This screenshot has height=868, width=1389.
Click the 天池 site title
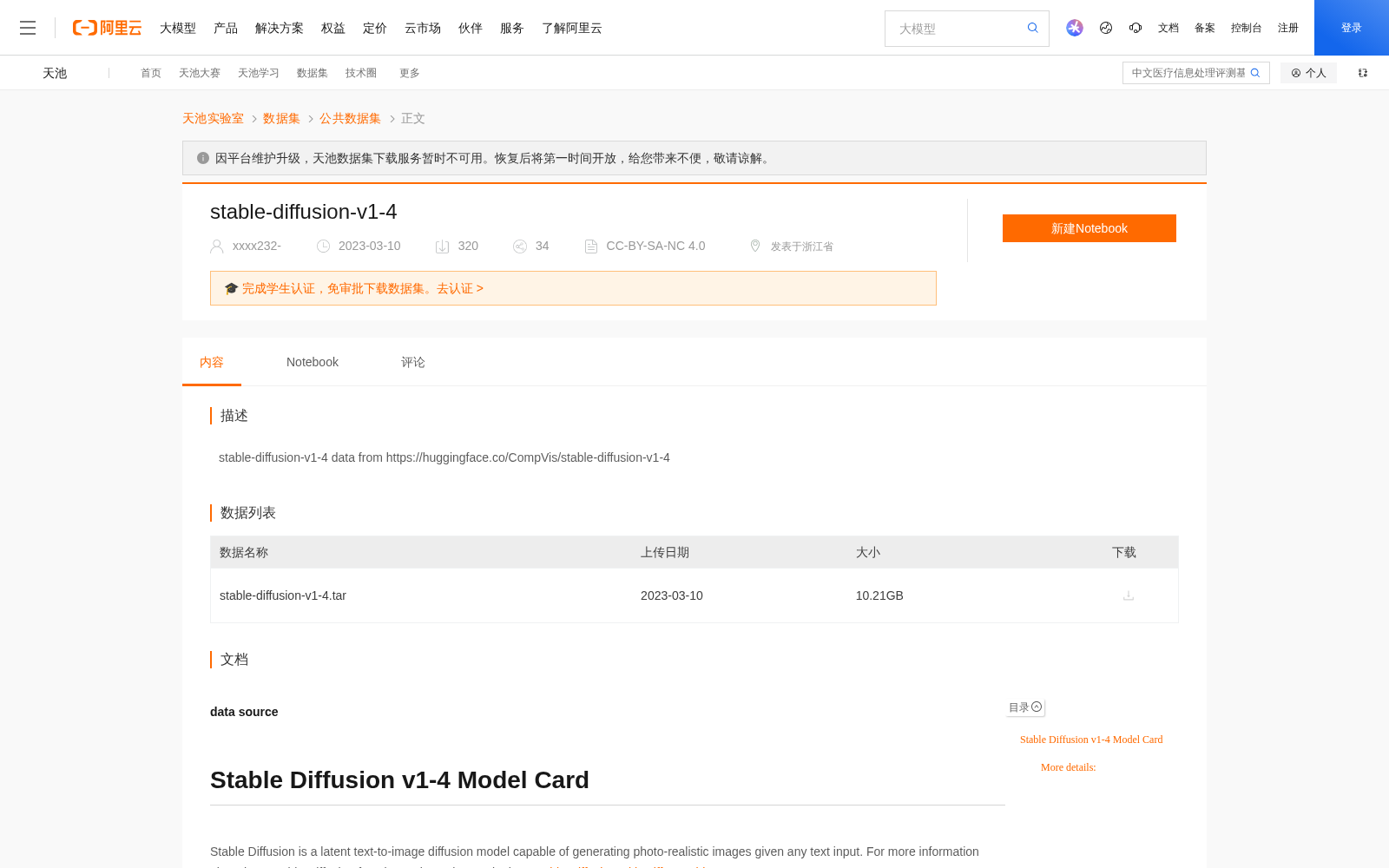55,73
